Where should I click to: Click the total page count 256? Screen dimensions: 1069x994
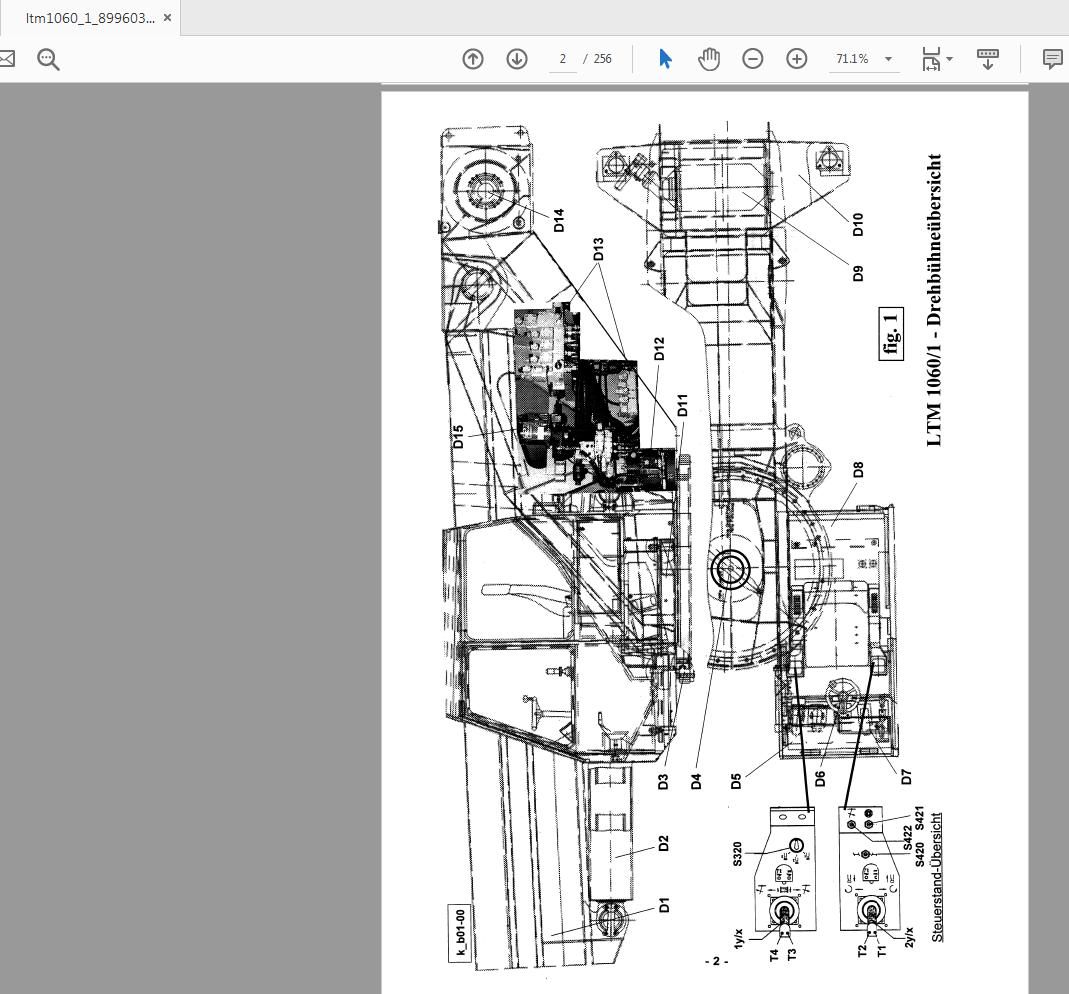[603, 59]
